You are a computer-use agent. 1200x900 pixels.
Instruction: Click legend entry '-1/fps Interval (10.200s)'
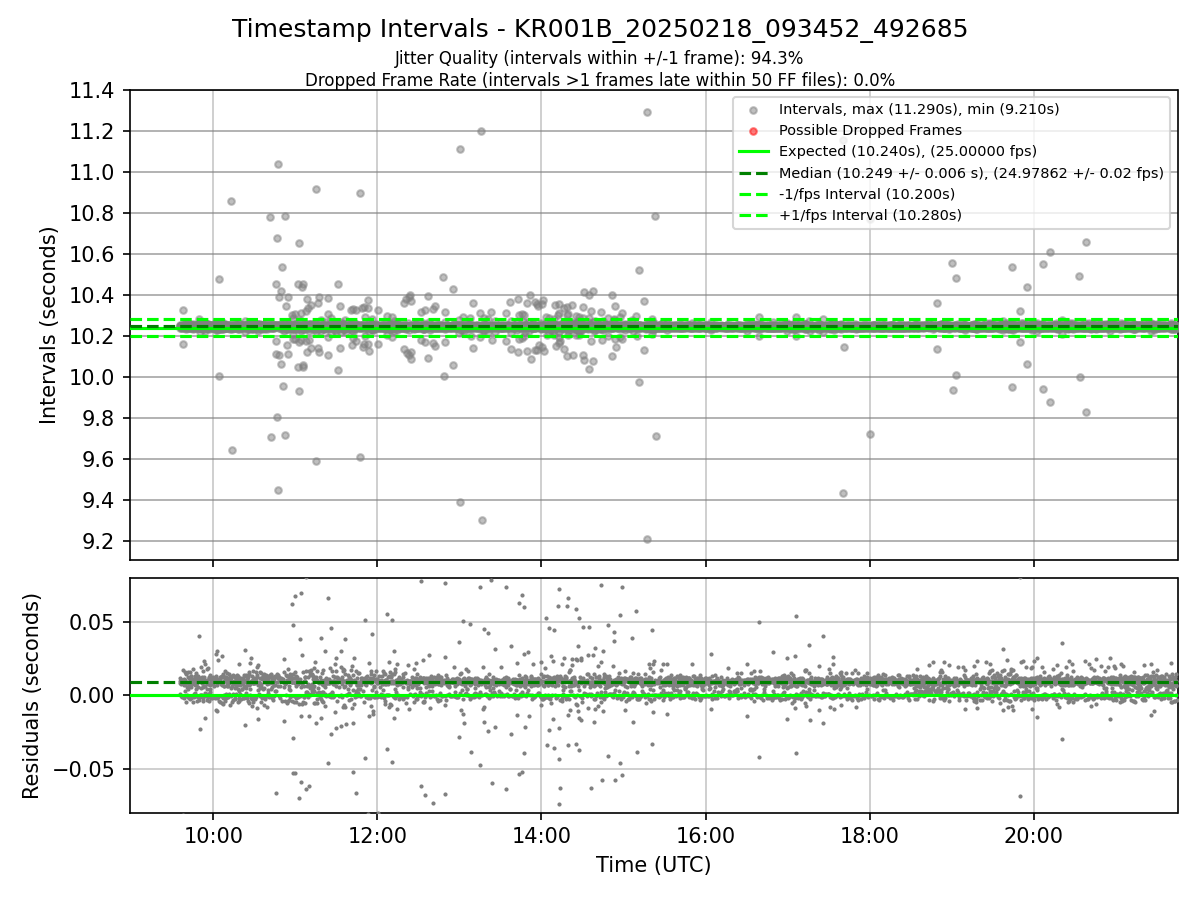[x=866, y=193]
